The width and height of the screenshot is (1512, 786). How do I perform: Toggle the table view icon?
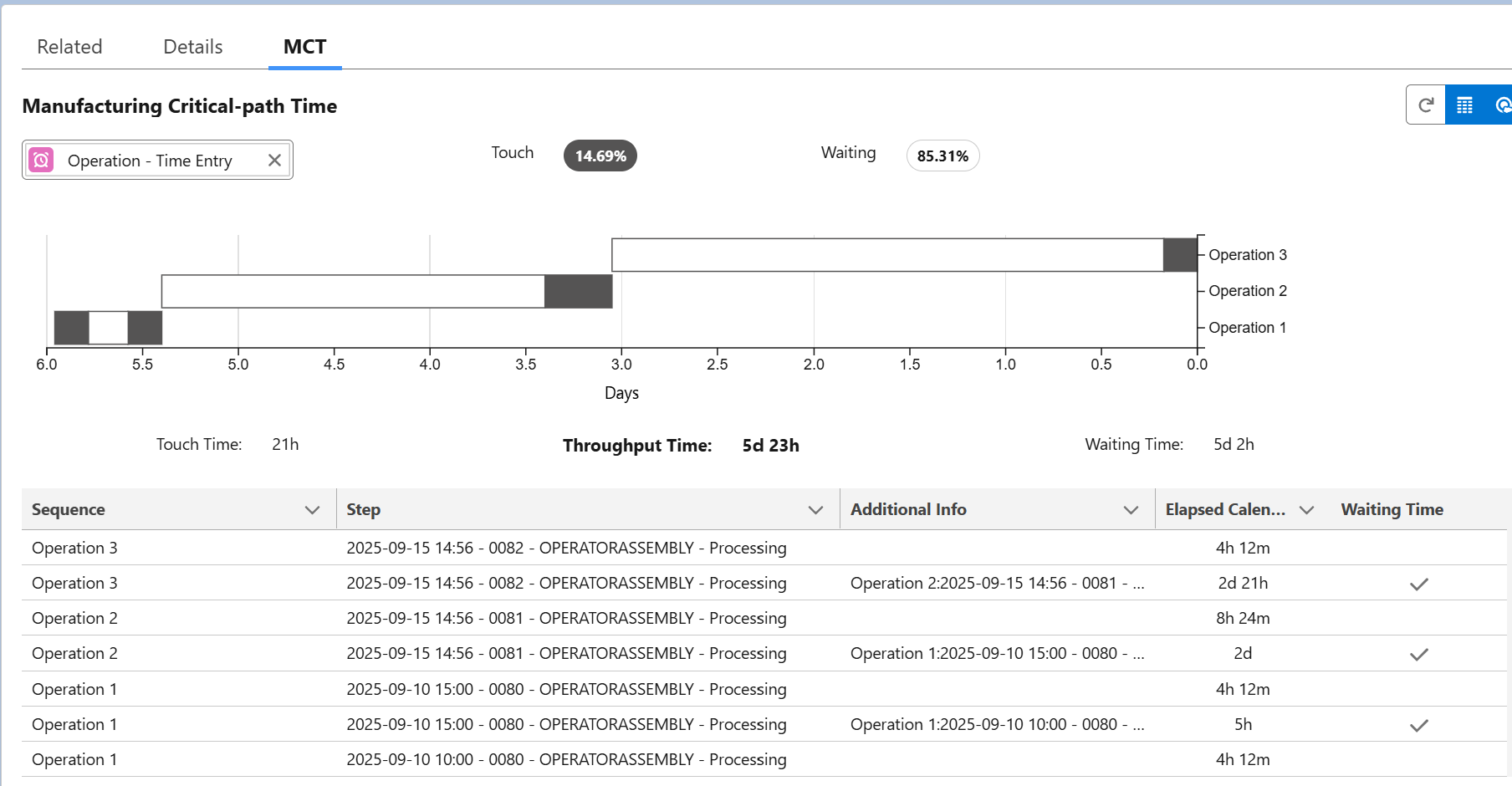pyautogui.click(x=1464, y=105)
